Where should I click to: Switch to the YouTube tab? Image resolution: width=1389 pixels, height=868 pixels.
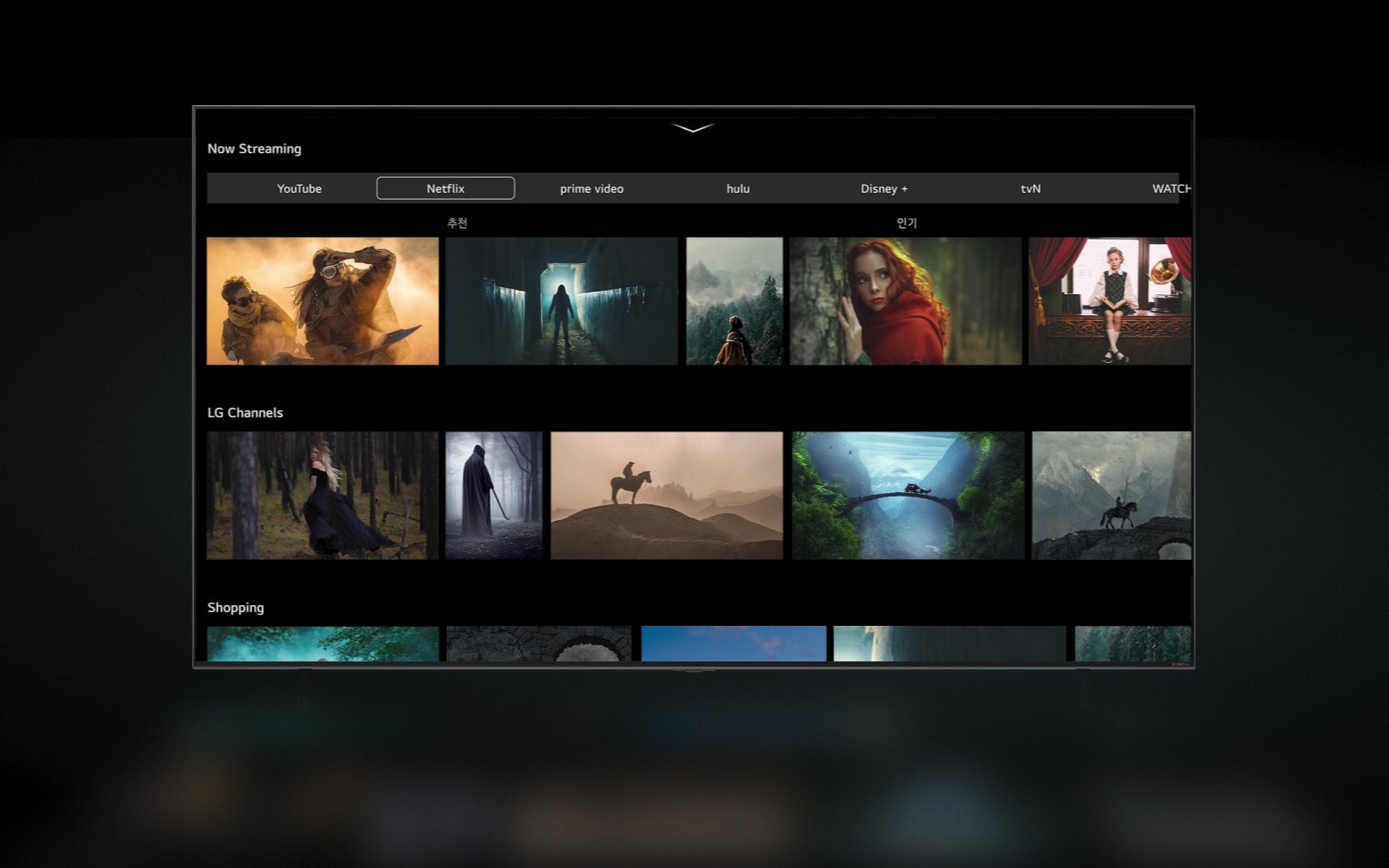click(298, 187)
